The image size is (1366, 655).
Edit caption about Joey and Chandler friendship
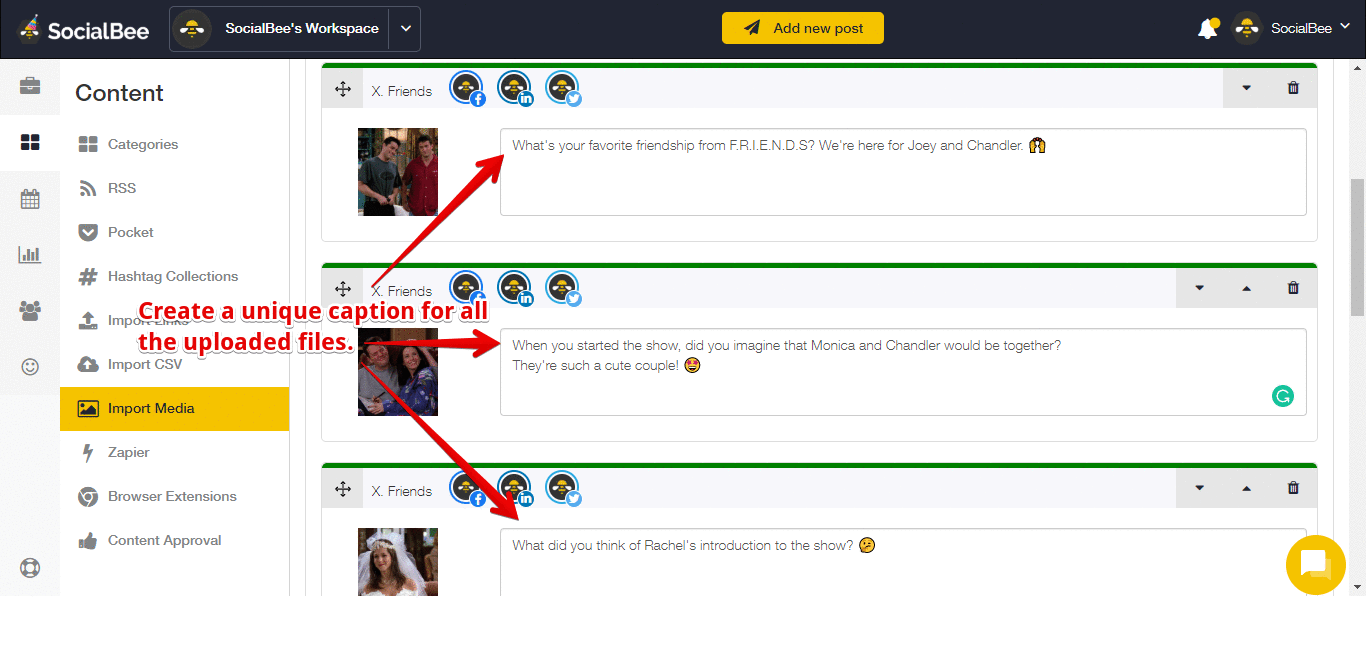(903, 172)
